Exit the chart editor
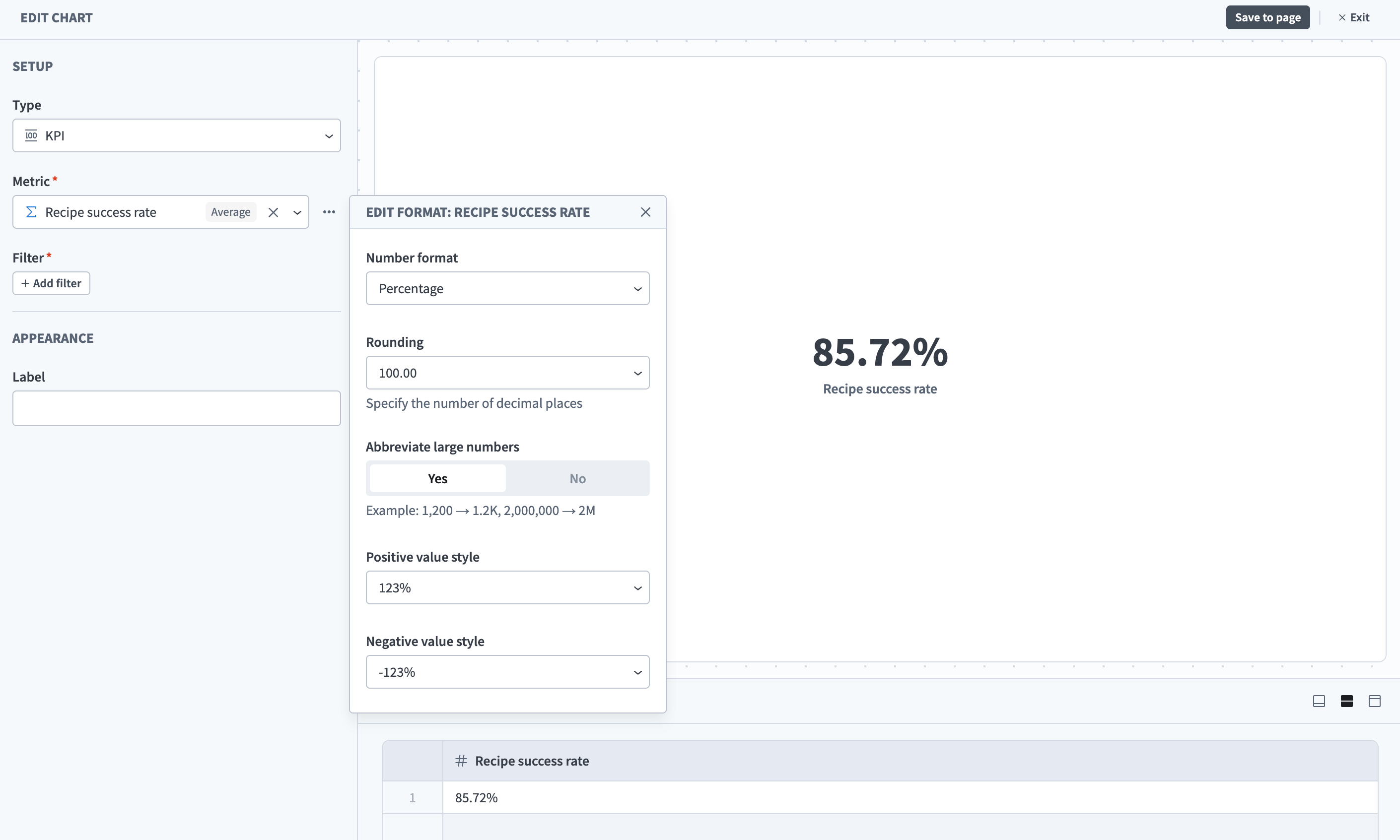This screenshot has width=1400, height=840. tap(1353, 17)
